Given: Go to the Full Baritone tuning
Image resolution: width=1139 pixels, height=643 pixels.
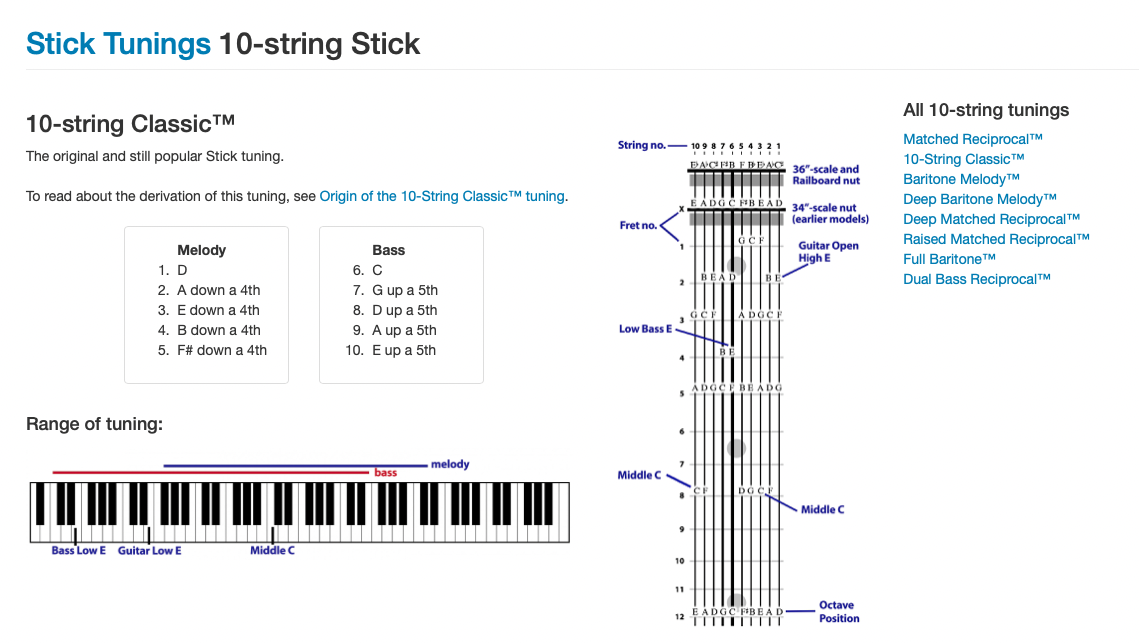Looking at the screenshot, I should coord(949,259).
